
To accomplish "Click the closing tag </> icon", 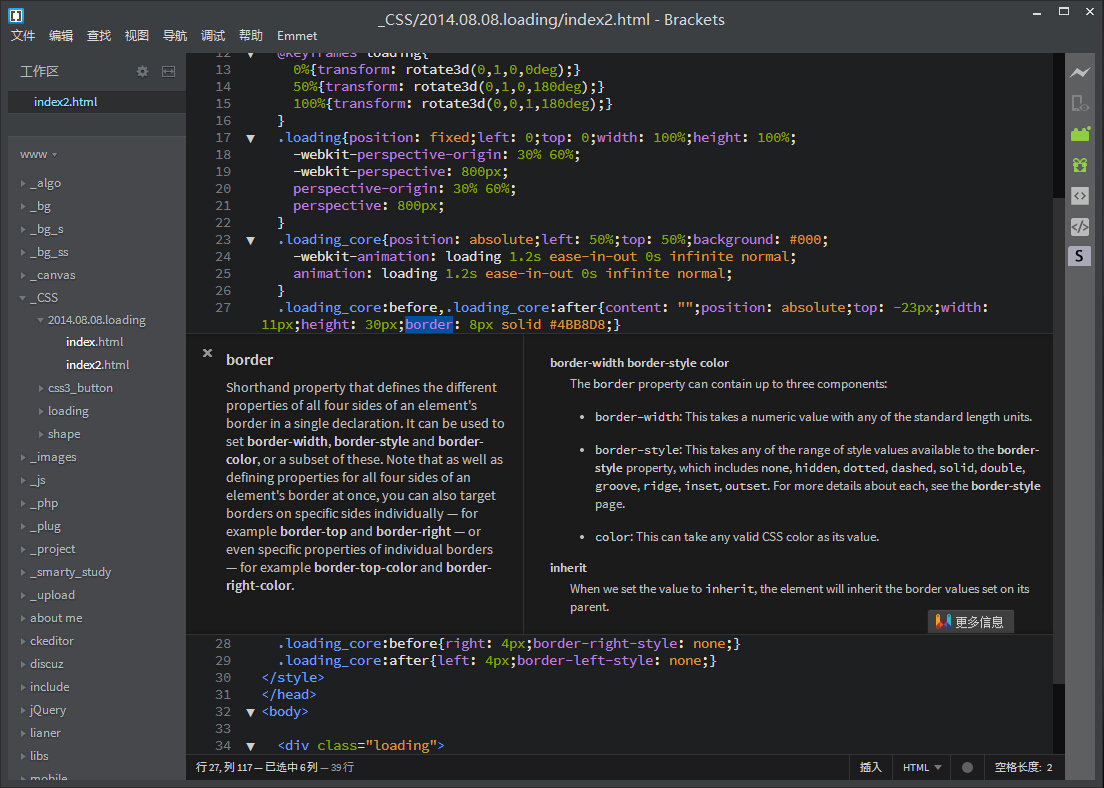I will (x=1079, y=226).
